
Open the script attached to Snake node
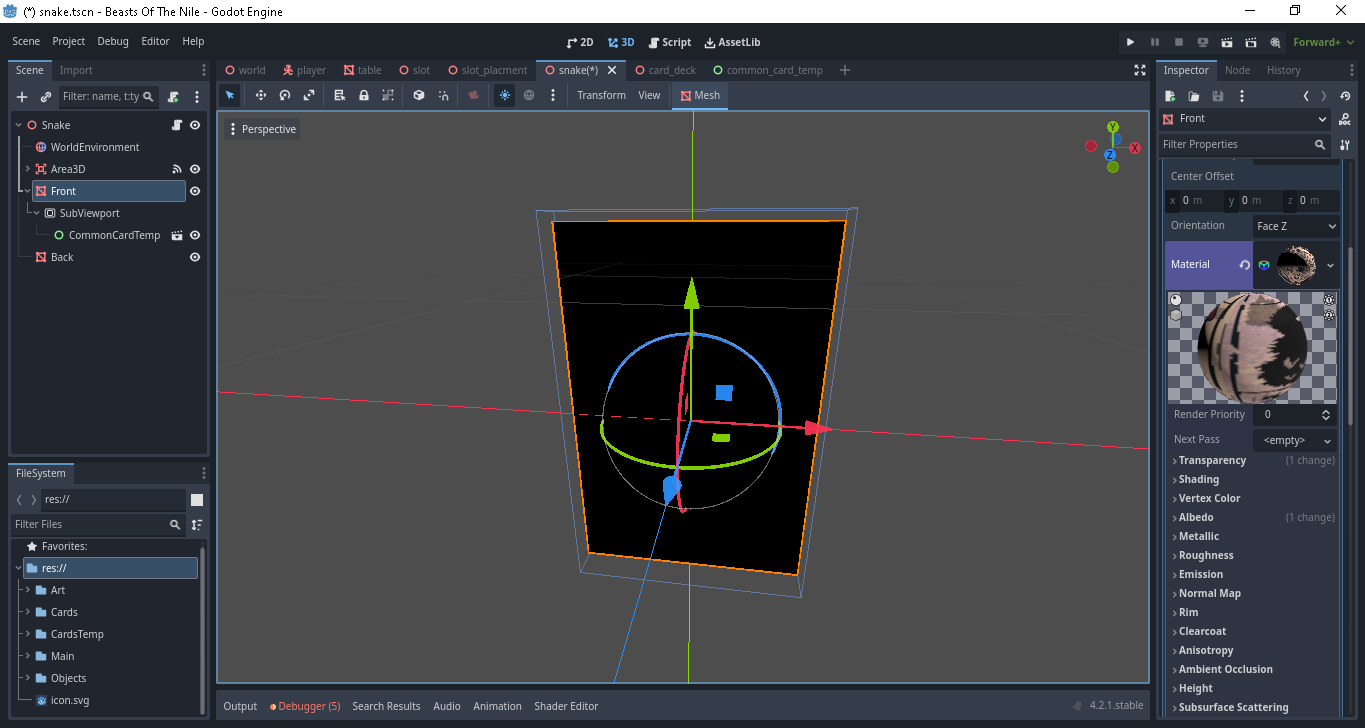click(x=177, y=125)
